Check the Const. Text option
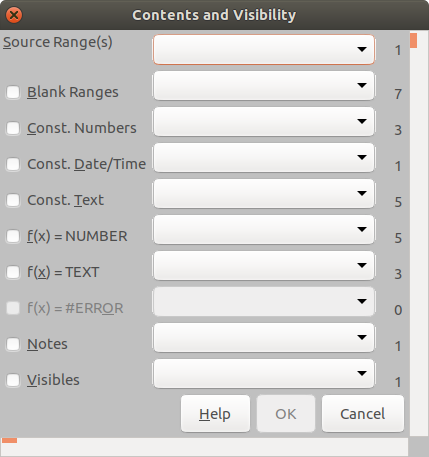The height and width of the screenshot is (457, 429). (13, 200)
